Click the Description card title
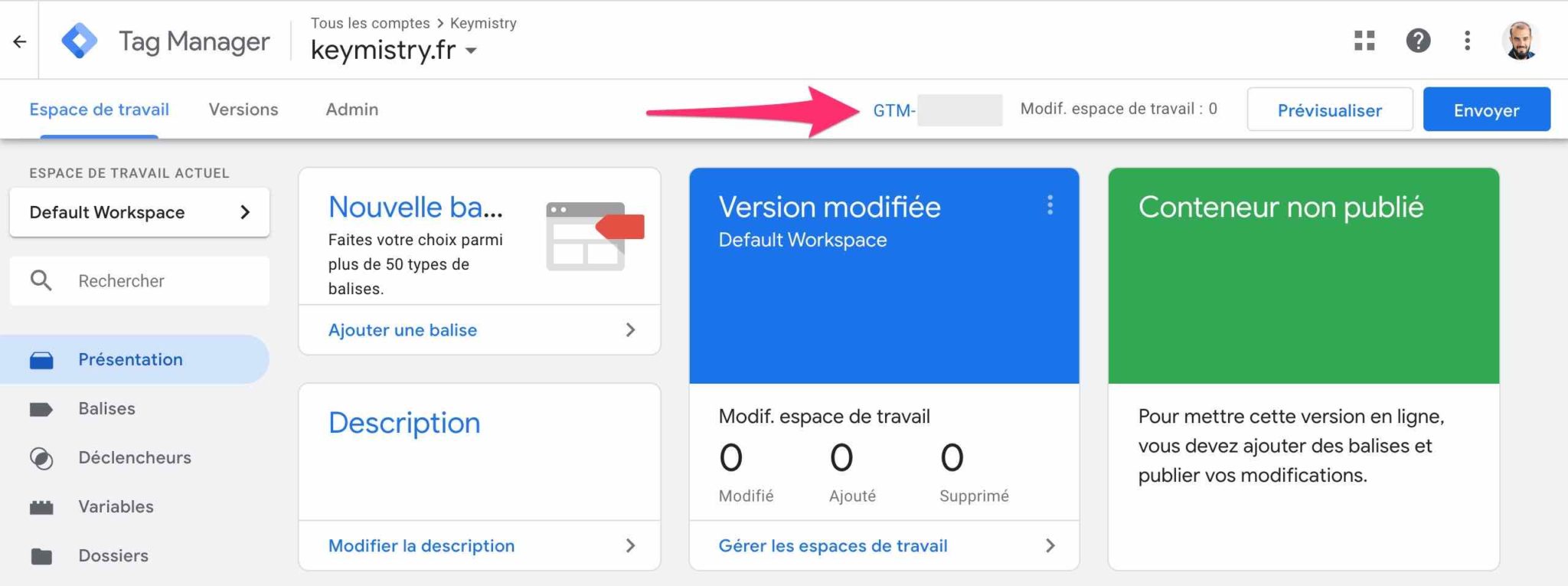This screenshot has height=586, width=1568. [404, 423]
